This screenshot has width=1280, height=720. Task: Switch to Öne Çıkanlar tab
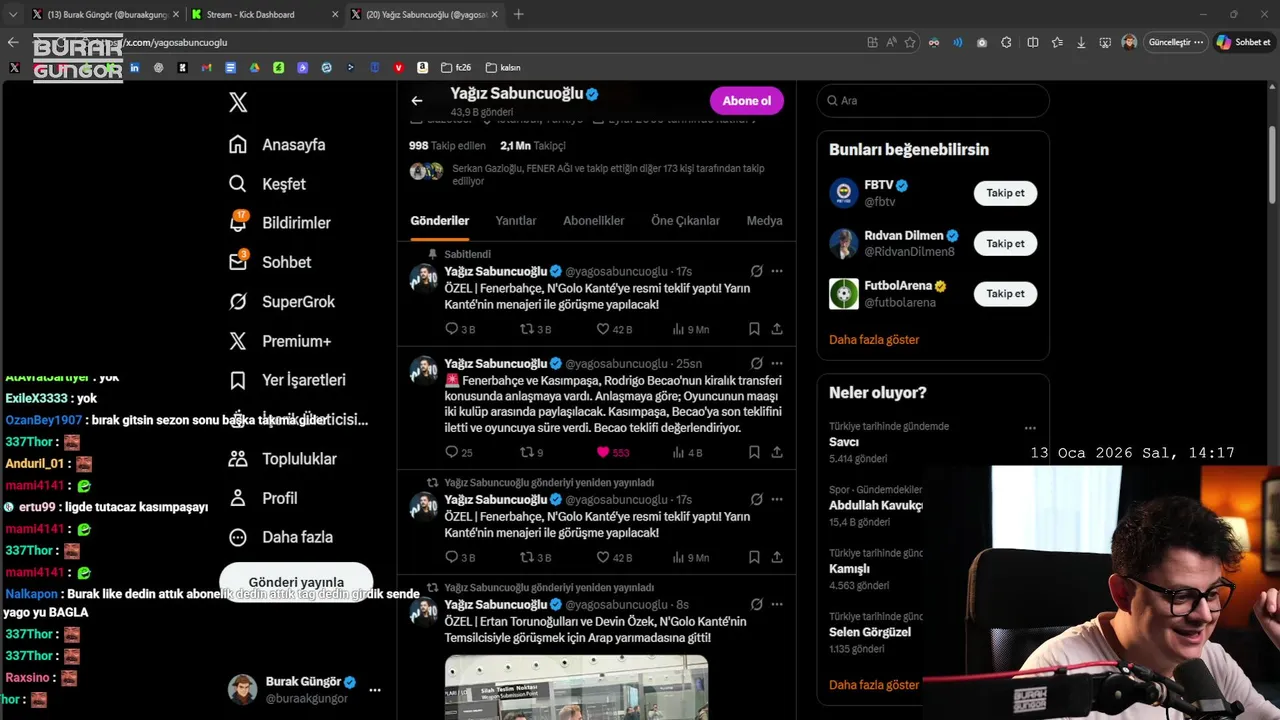(x=685, y=220)
